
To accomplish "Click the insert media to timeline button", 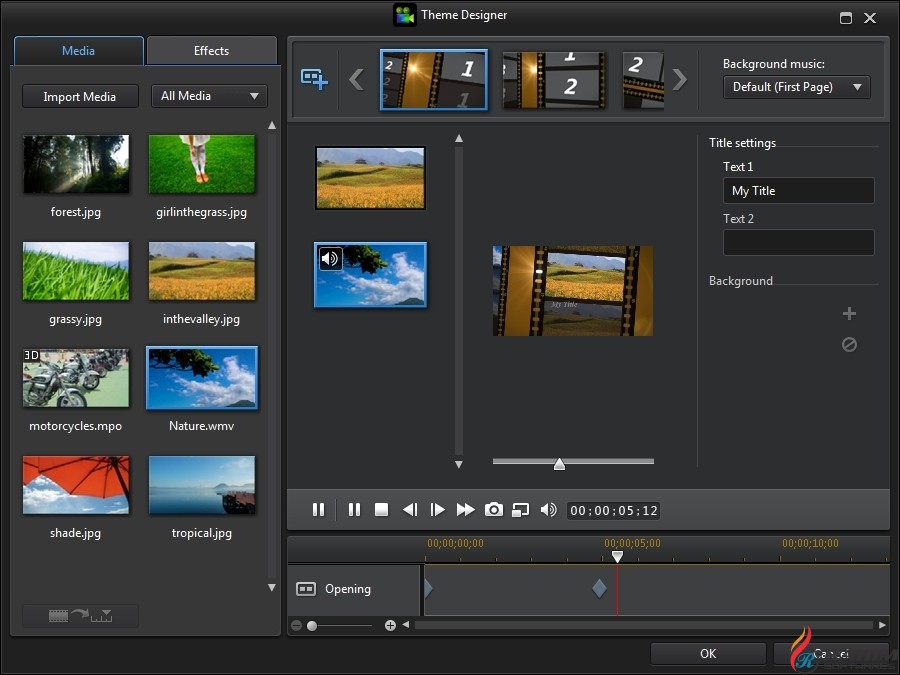I will 80,616.
